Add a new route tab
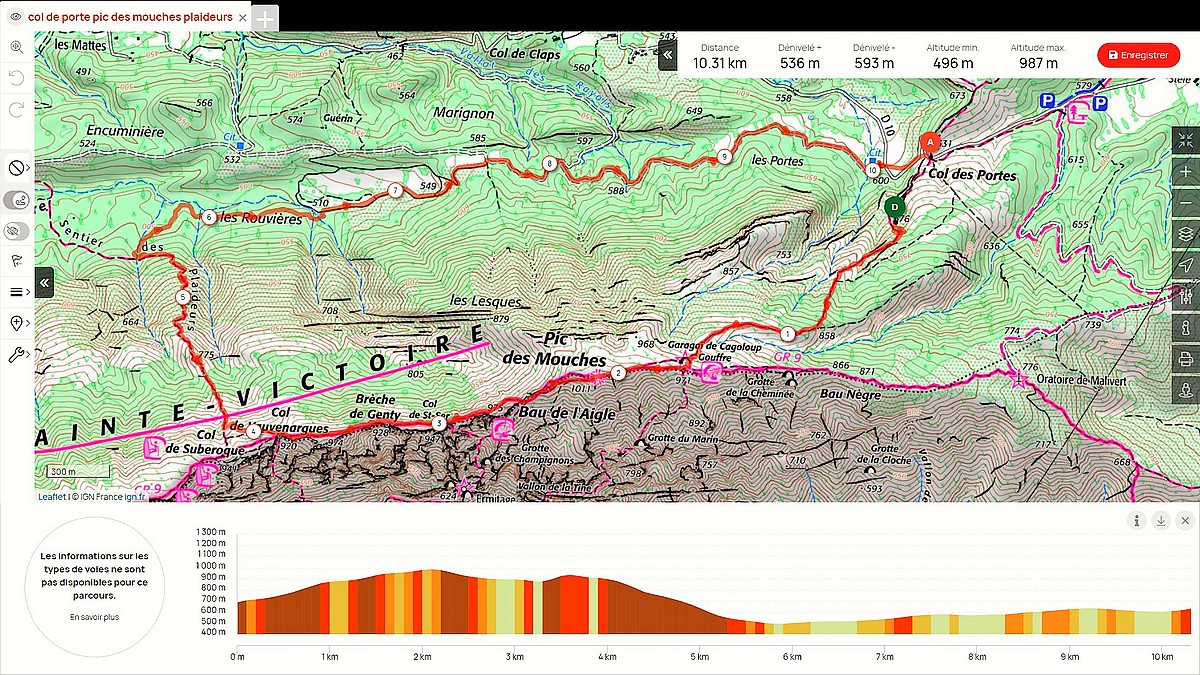The height and width of the screenshot is (675, 1200). pyautogui.click(x=264, y=18)
